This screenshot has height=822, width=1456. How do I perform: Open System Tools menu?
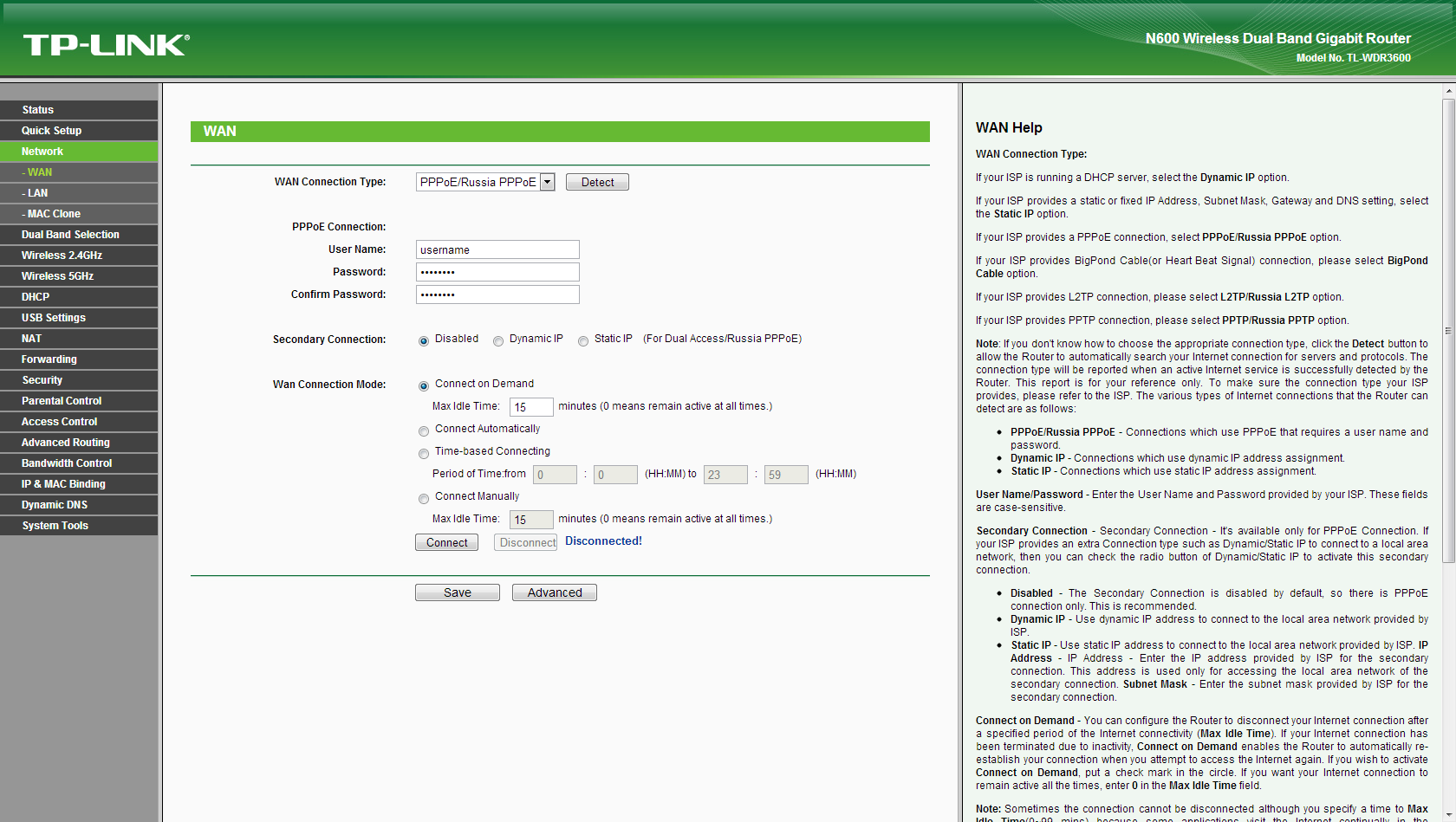79,526
